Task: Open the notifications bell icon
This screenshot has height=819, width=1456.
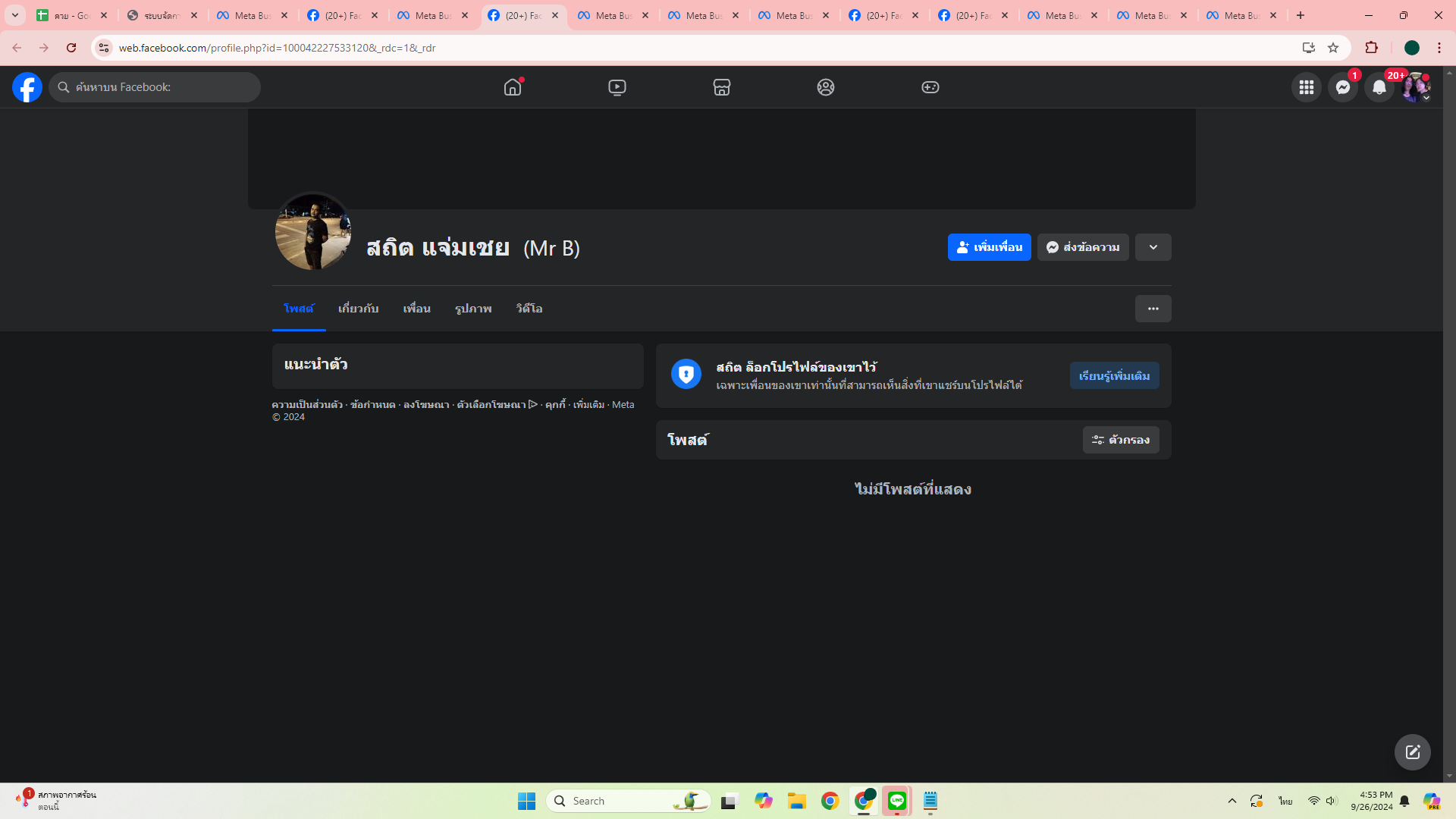Action: (1379, 87)
